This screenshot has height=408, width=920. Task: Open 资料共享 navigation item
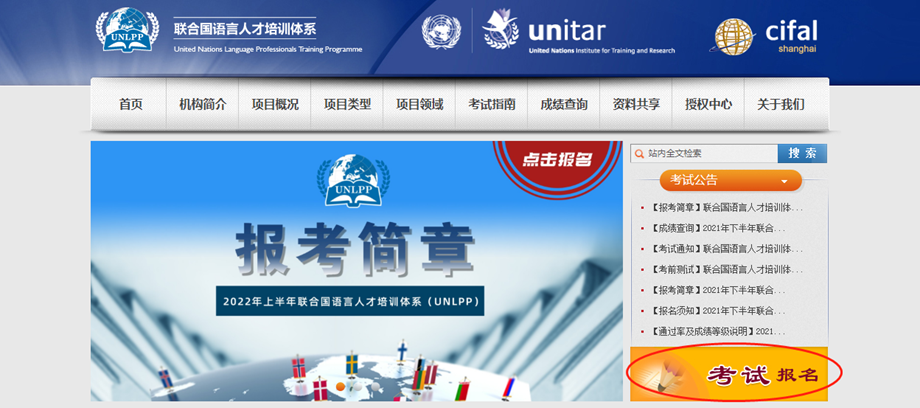coord(636,104)
